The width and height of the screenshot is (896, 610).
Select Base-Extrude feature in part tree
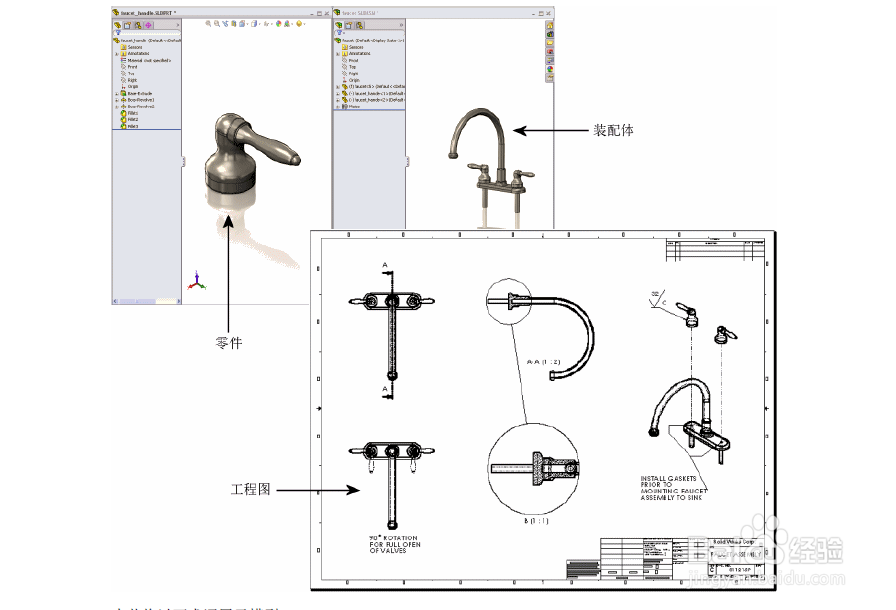(137, 94)
